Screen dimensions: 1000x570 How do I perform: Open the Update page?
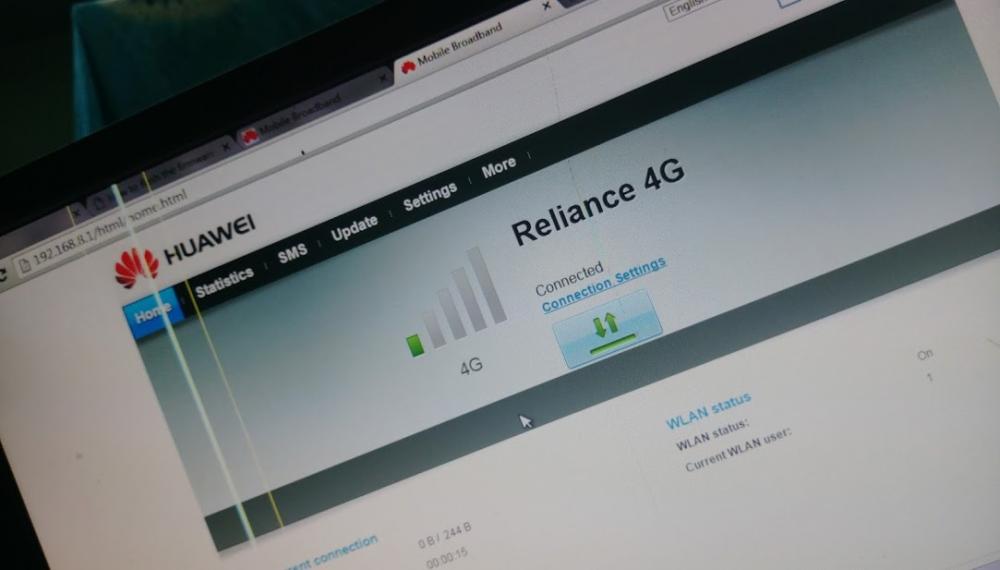(354, 228)
